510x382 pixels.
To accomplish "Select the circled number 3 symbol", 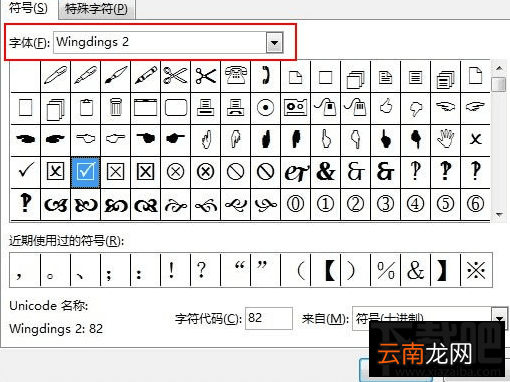I will click(x=386, y=204).
